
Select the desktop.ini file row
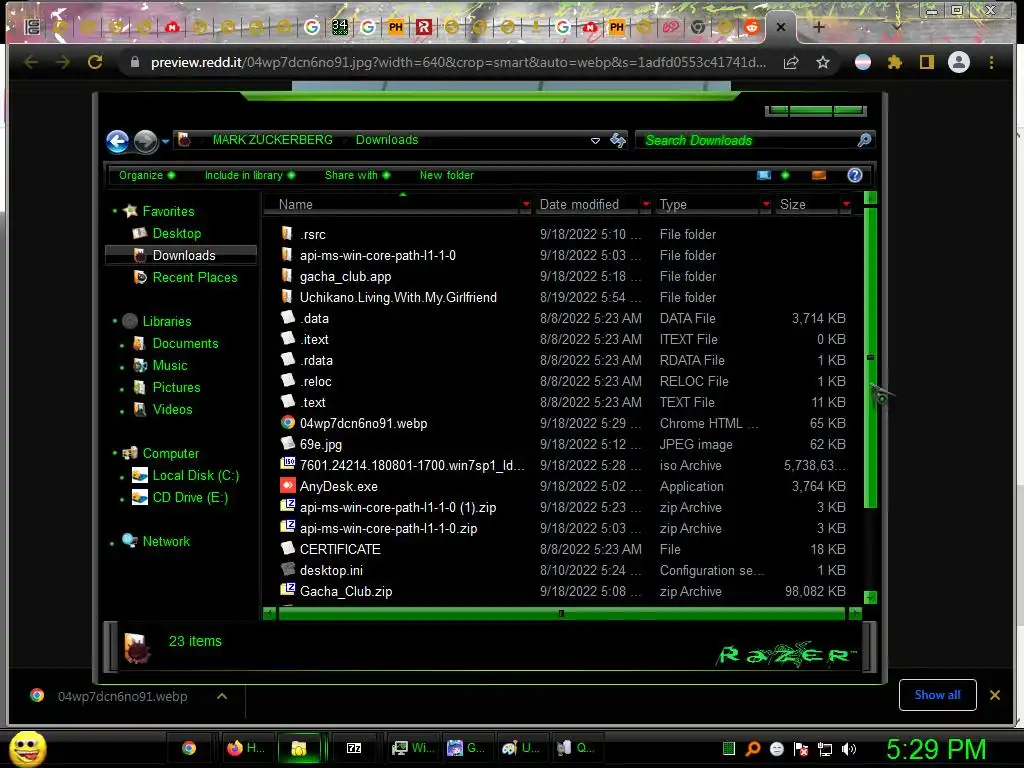click(x=564, y=570)
